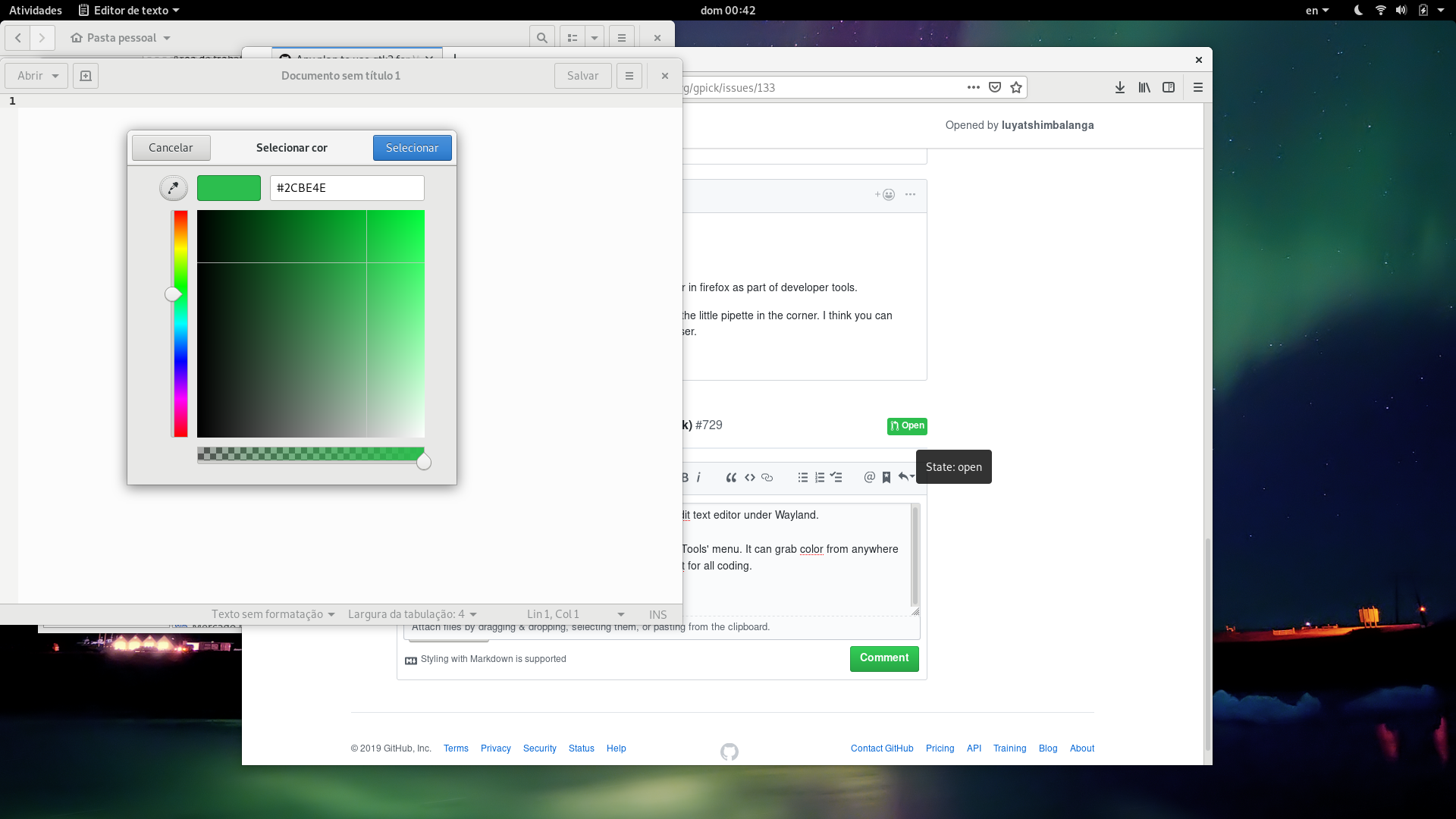1456x819 pixels.
Task: Open the text editor hamburger menu
Action: pos(629,75)
